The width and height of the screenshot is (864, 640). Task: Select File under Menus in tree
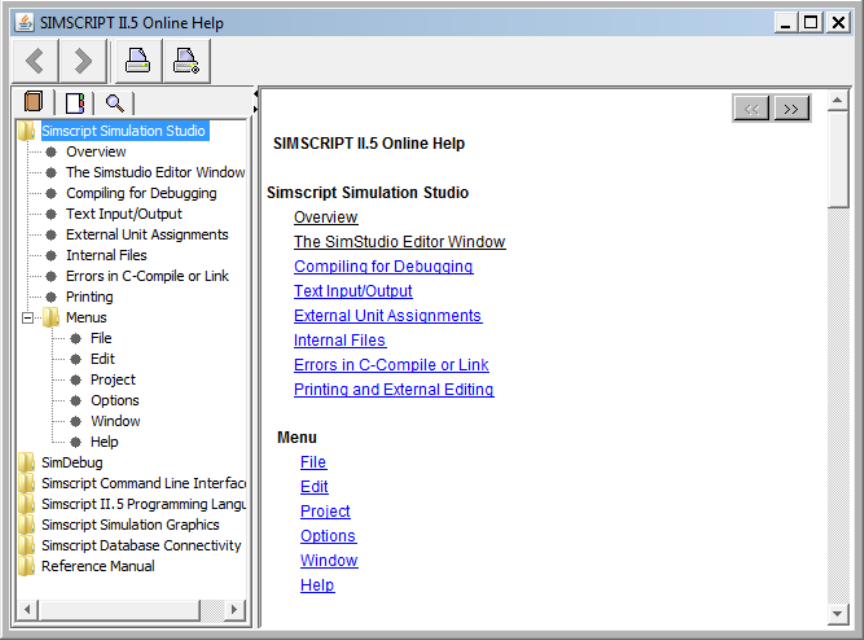click(x=101, y=338)
